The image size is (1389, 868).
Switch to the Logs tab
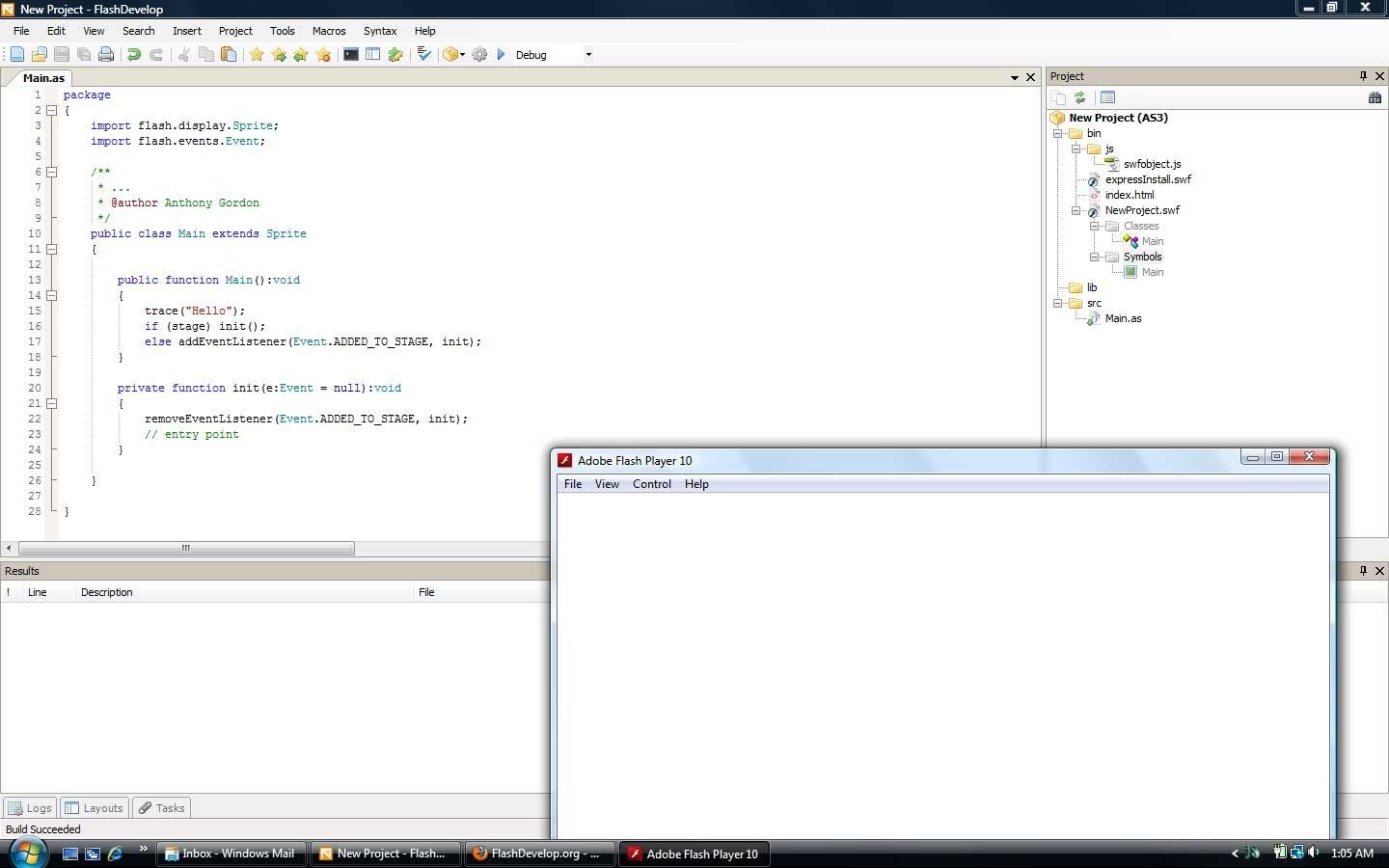point(29,808)
